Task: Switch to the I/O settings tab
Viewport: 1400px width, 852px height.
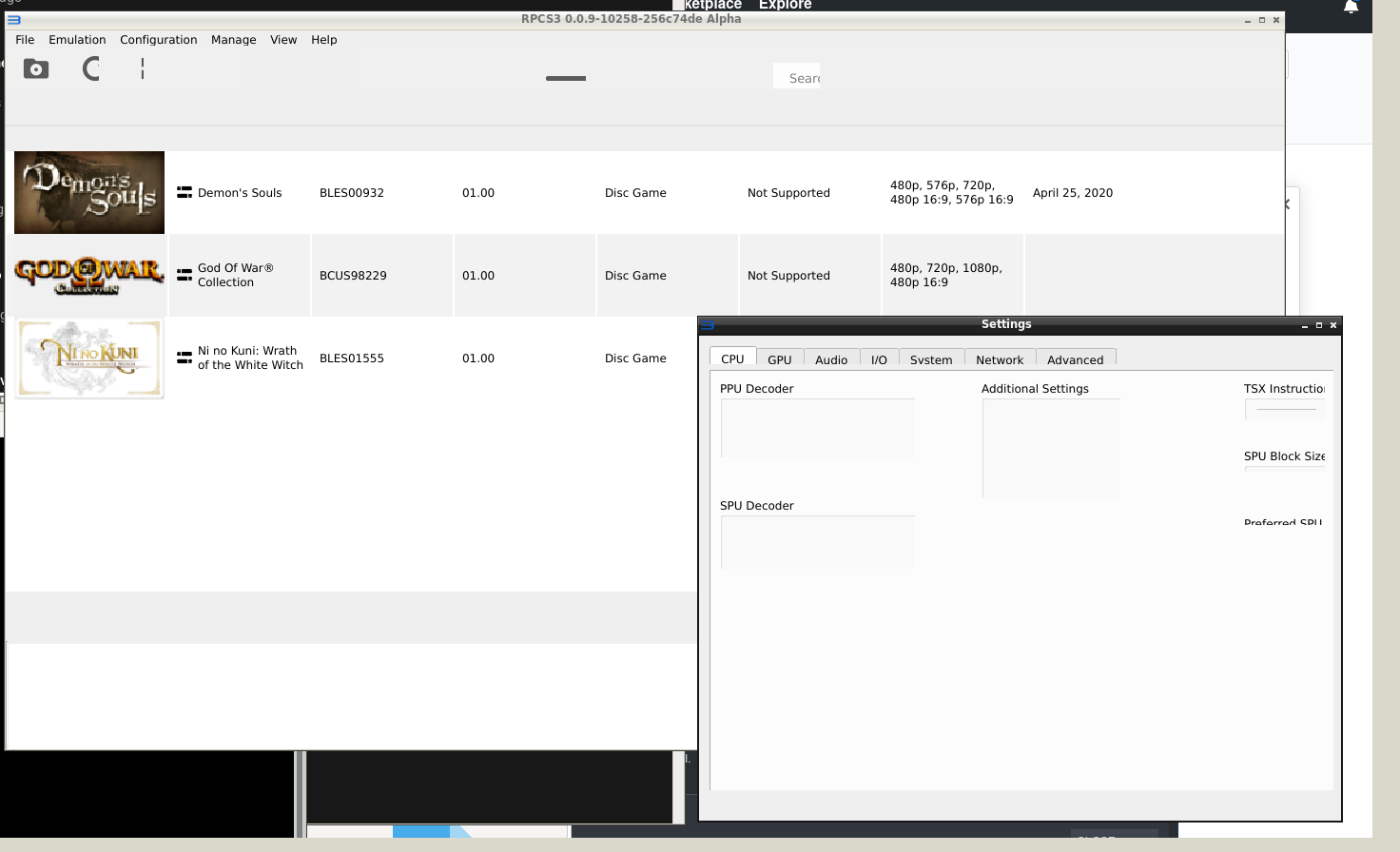Action: [879, 359]
